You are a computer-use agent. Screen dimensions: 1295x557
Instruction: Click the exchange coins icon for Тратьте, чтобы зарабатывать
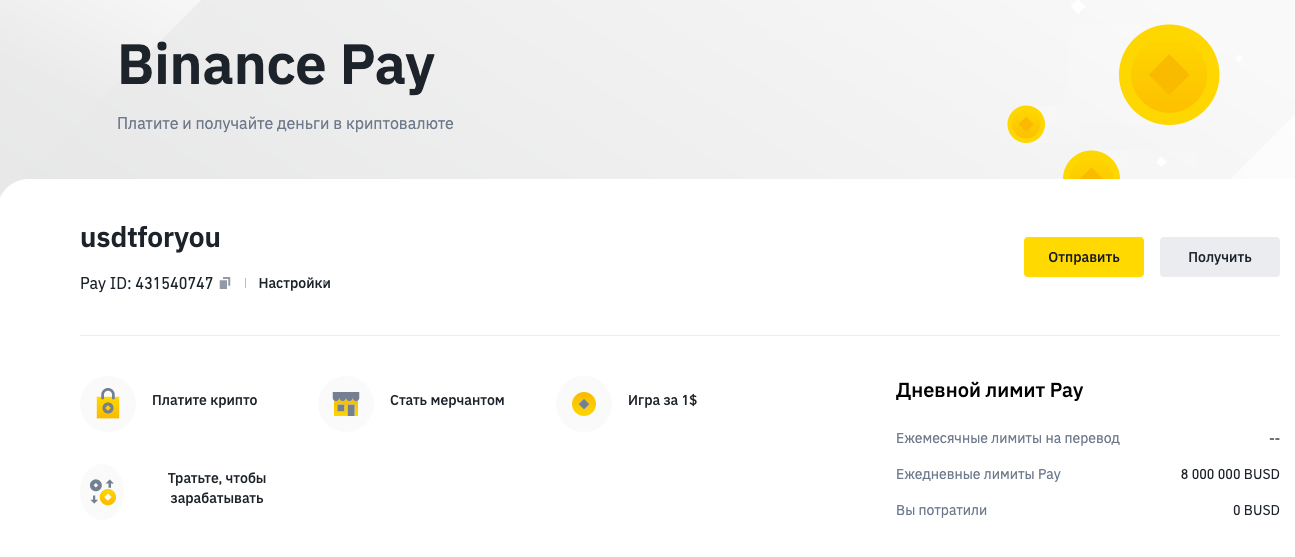coord(102,491)
